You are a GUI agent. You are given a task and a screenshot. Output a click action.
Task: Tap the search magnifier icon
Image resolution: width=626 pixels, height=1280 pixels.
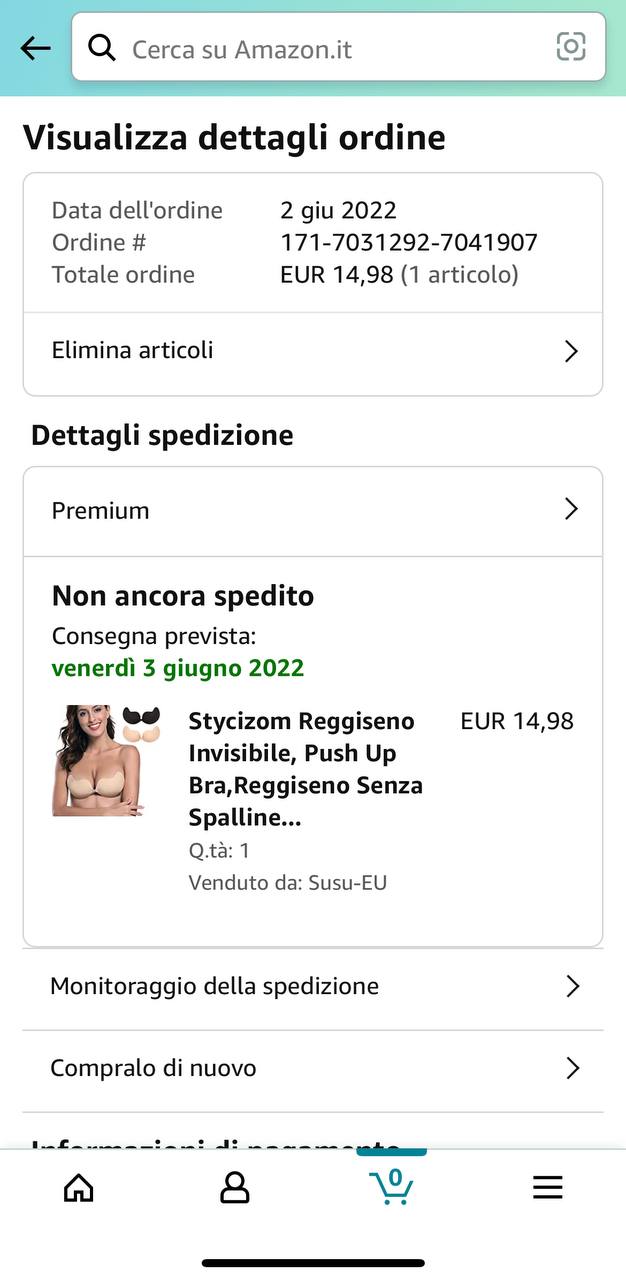[x=102, y=46]
